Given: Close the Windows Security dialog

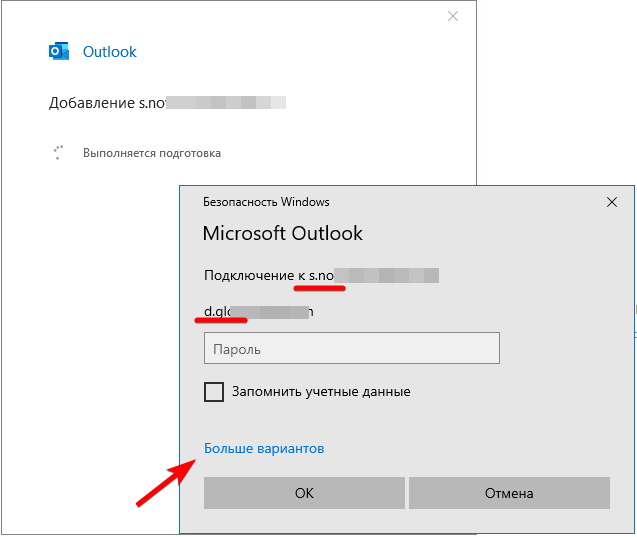Looking at the screenshot, I should (x=612, y=202).
